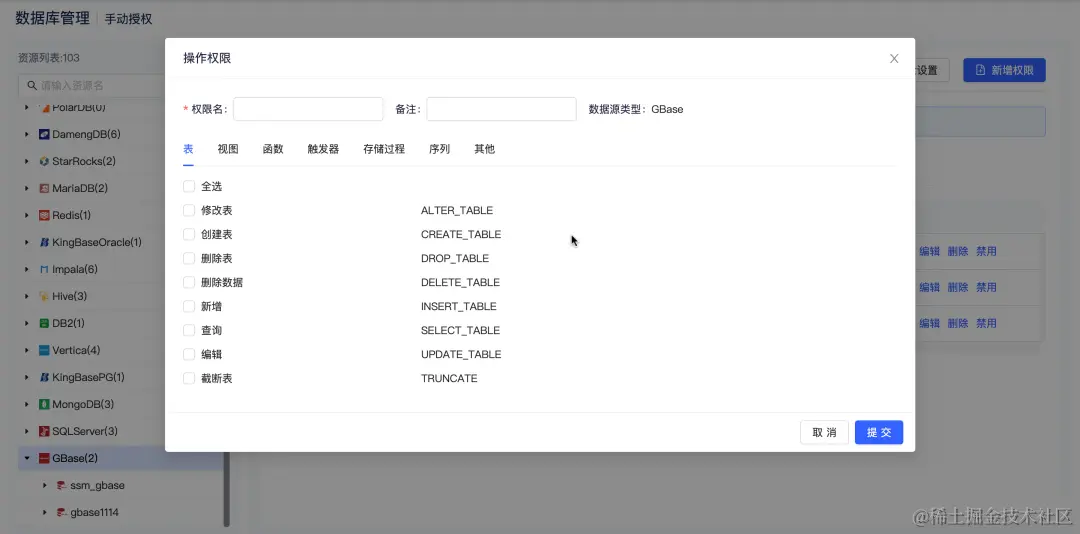Enable the 新增 INSERT_TABLE checkbox
Screen dimensions: 1080x534
(189, 306)
